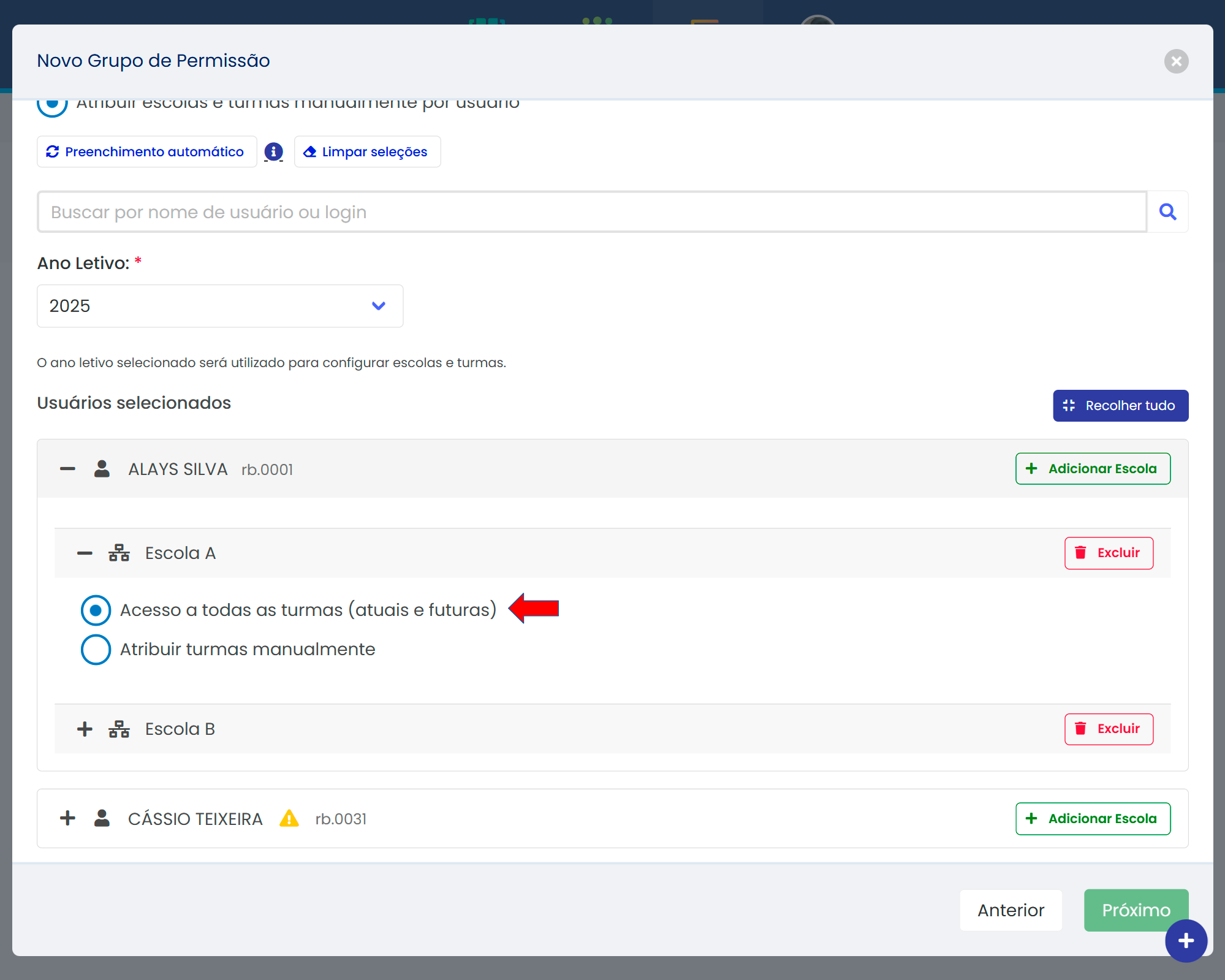The image size is (1225, 980).
Task: Select Atribuir turmas manualmente radio option
Action: point(96,649)
